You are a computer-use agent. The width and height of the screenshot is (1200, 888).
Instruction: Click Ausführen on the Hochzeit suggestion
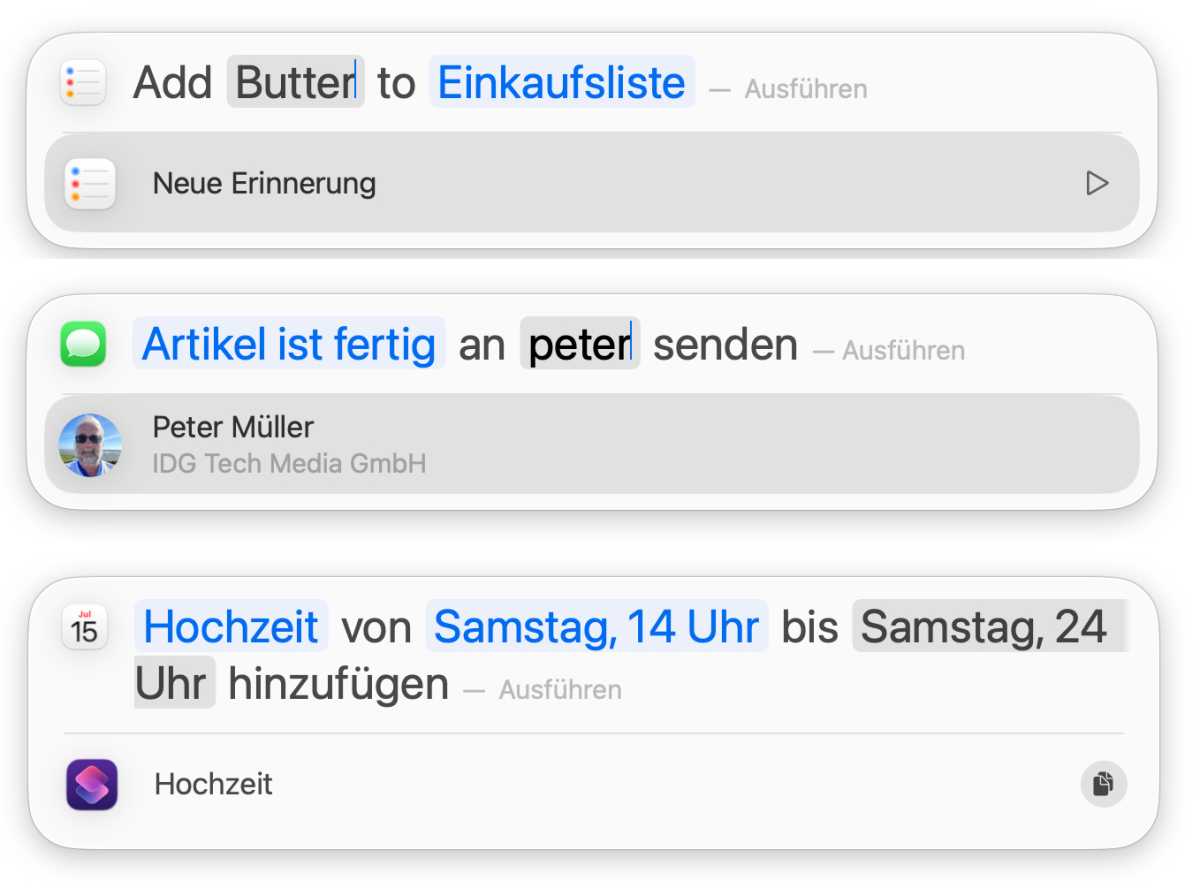point(561,690)
